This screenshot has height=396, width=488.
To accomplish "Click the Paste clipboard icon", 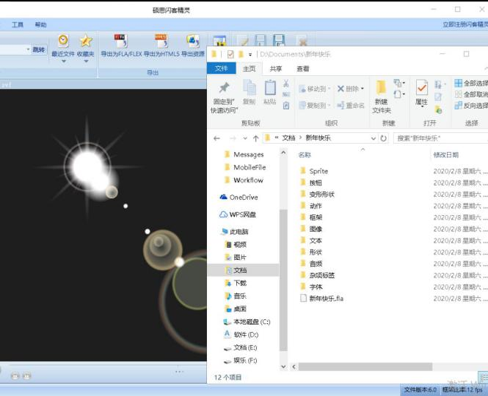I will (x=270, y=88).
